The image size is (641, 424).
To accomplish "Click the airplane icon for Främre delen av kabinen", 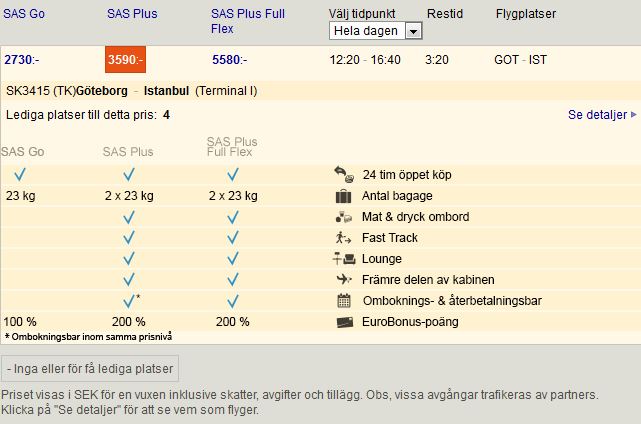I will [x=344, y=279].
